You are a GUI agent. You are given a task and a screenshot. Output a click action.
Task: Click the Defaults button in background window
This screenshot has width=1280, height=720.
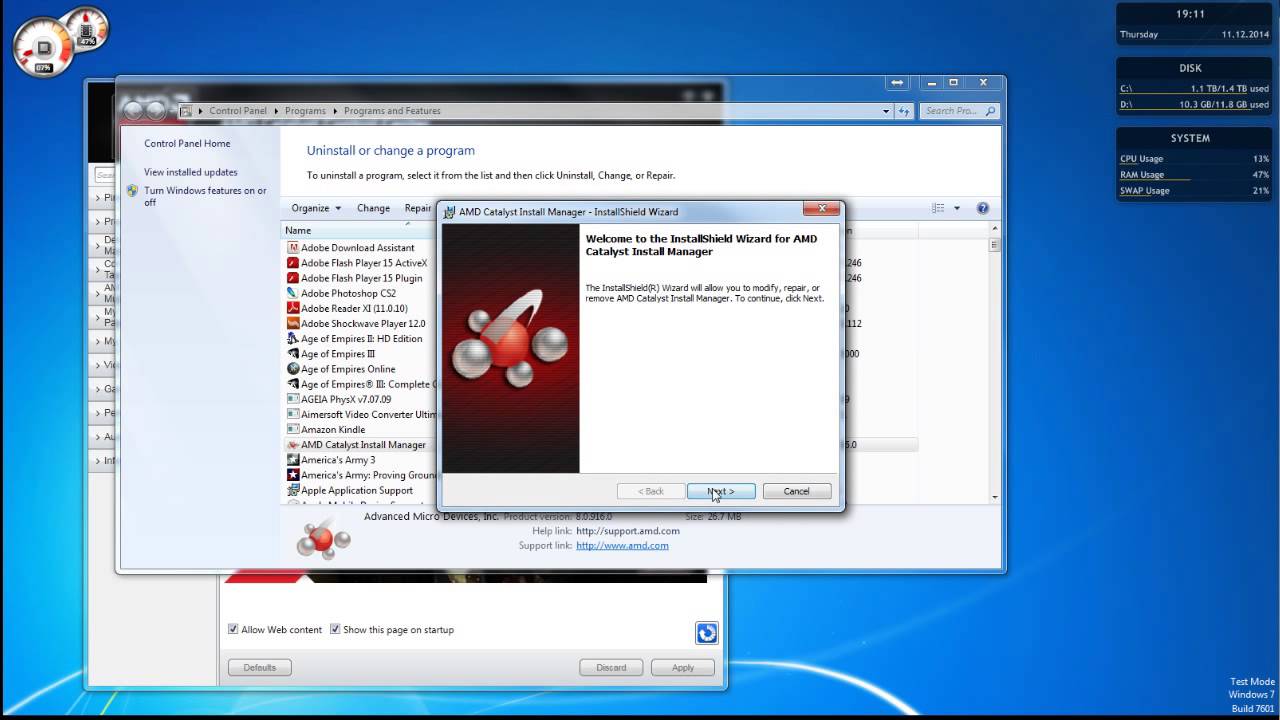[260, 667]
